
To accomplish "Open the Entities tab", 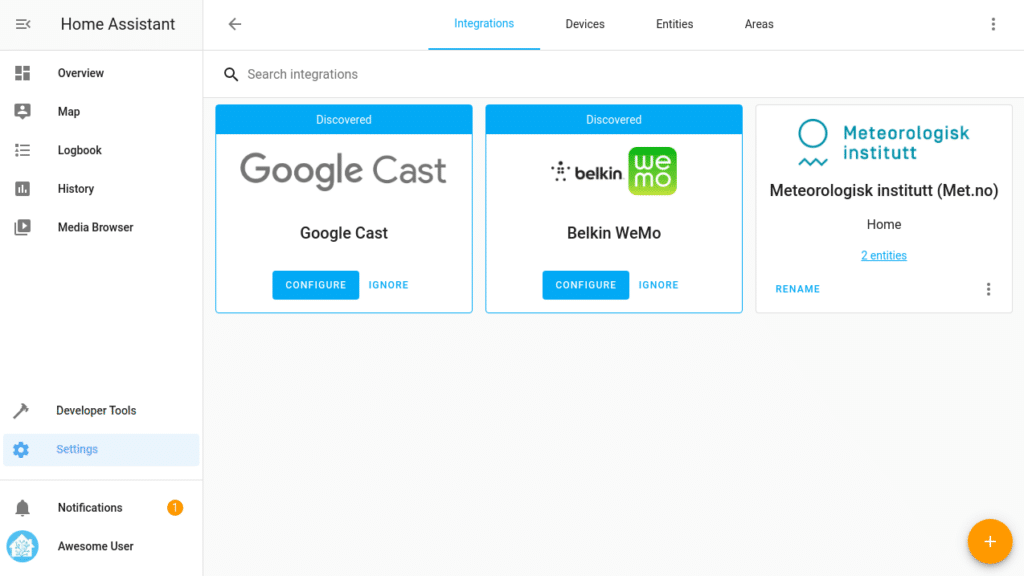I will pyautogui.click(x=674, y=24).
